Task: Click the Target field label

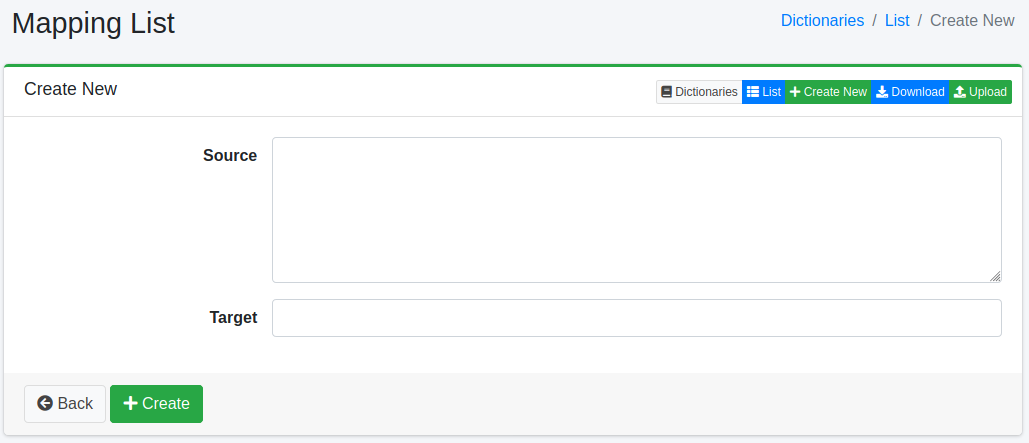Action: point(233,318)
